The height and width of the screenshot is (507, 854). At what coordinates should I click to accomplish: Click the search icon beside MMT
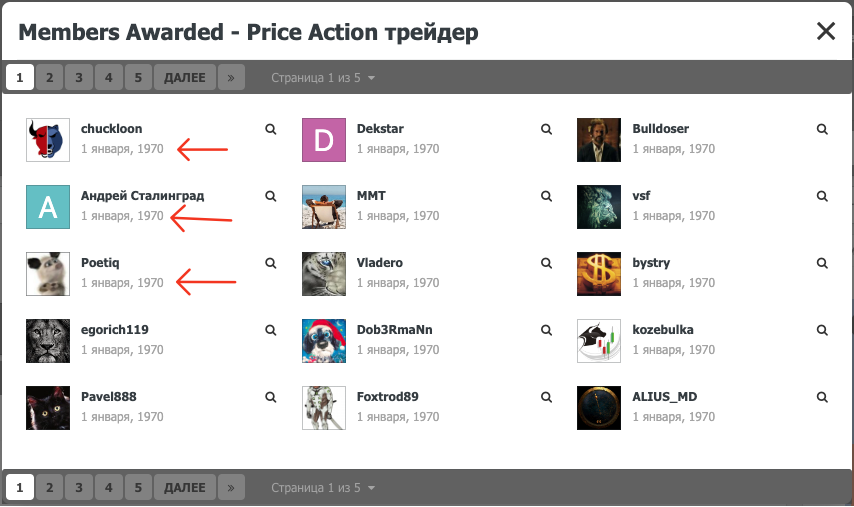(x=546, y=196)
